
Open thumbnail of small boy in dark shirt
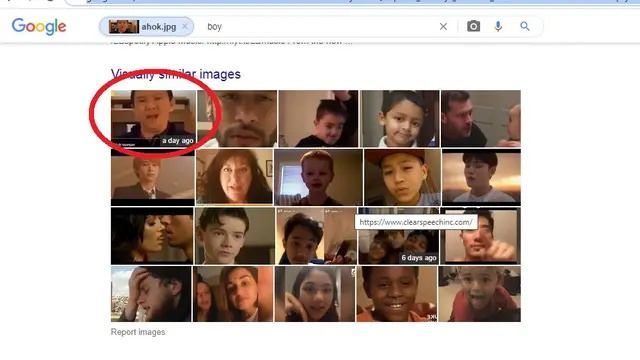[318, 119]
